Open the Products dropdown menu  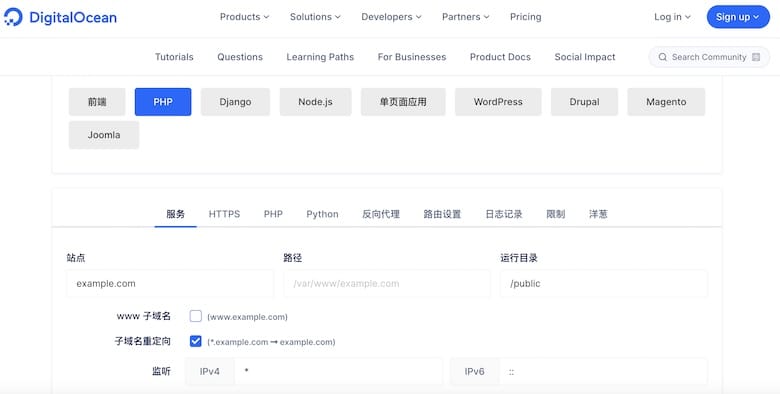(x=244, y=17)
